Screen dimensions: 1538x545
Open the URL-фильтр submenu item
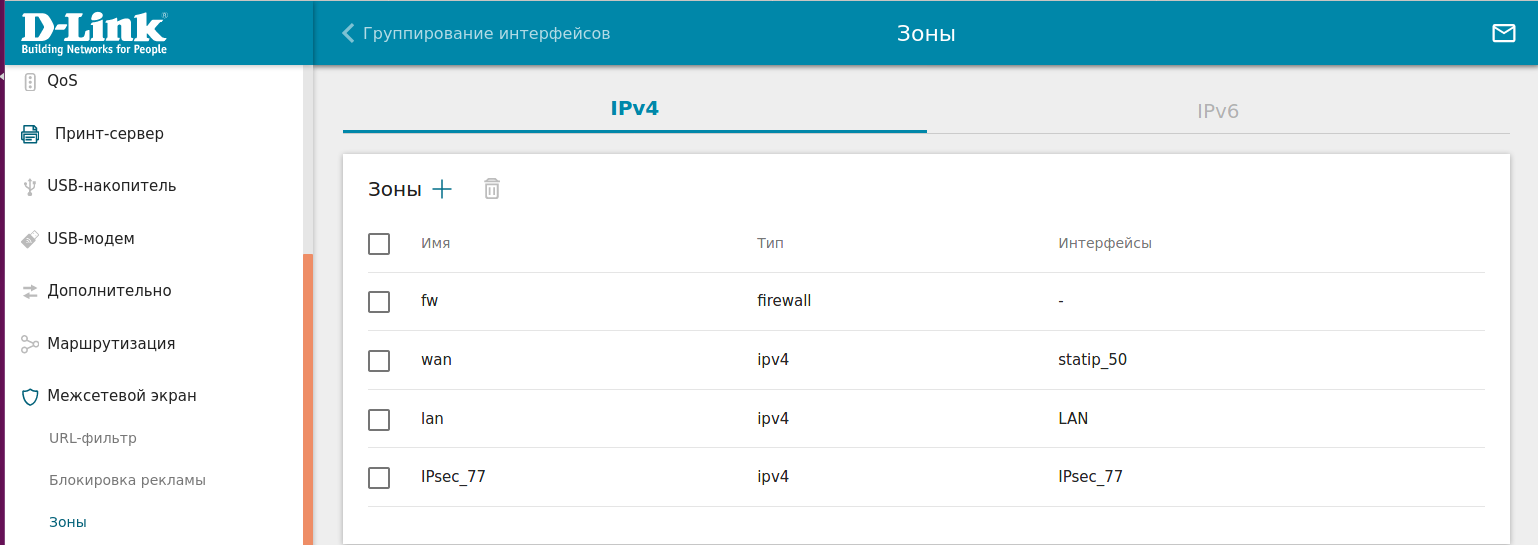click(x=93, y=438)
